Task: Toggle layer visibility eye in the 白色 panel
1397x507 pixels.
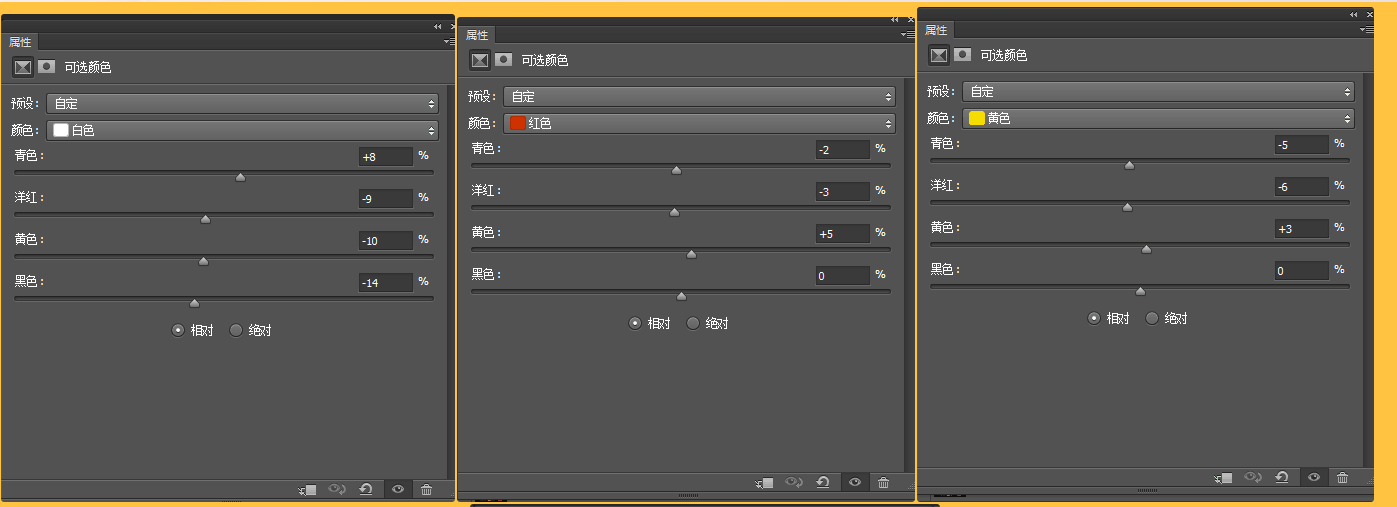Action: click(x=398, y=489)
